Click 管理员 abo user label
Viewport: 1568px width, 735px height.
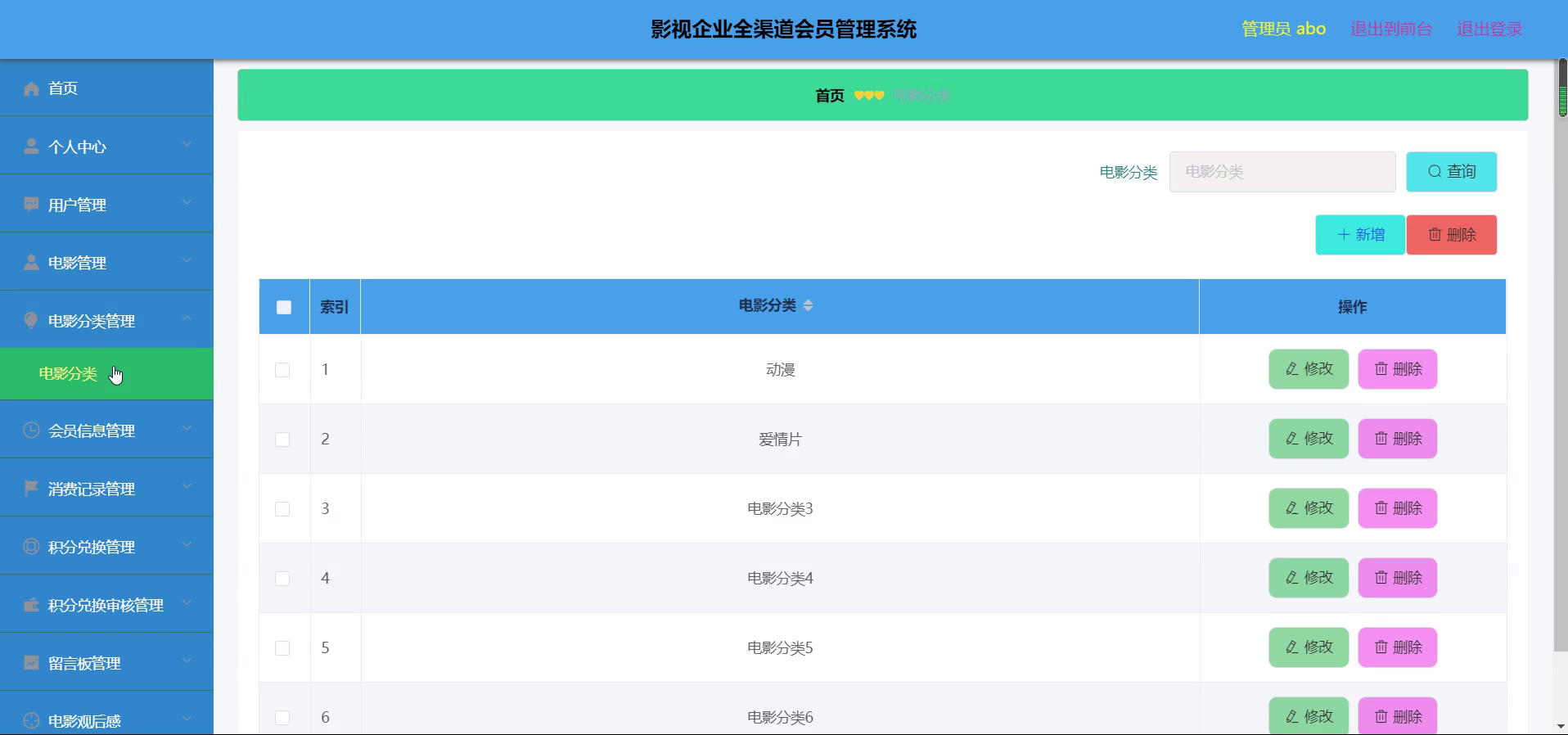1283,29
